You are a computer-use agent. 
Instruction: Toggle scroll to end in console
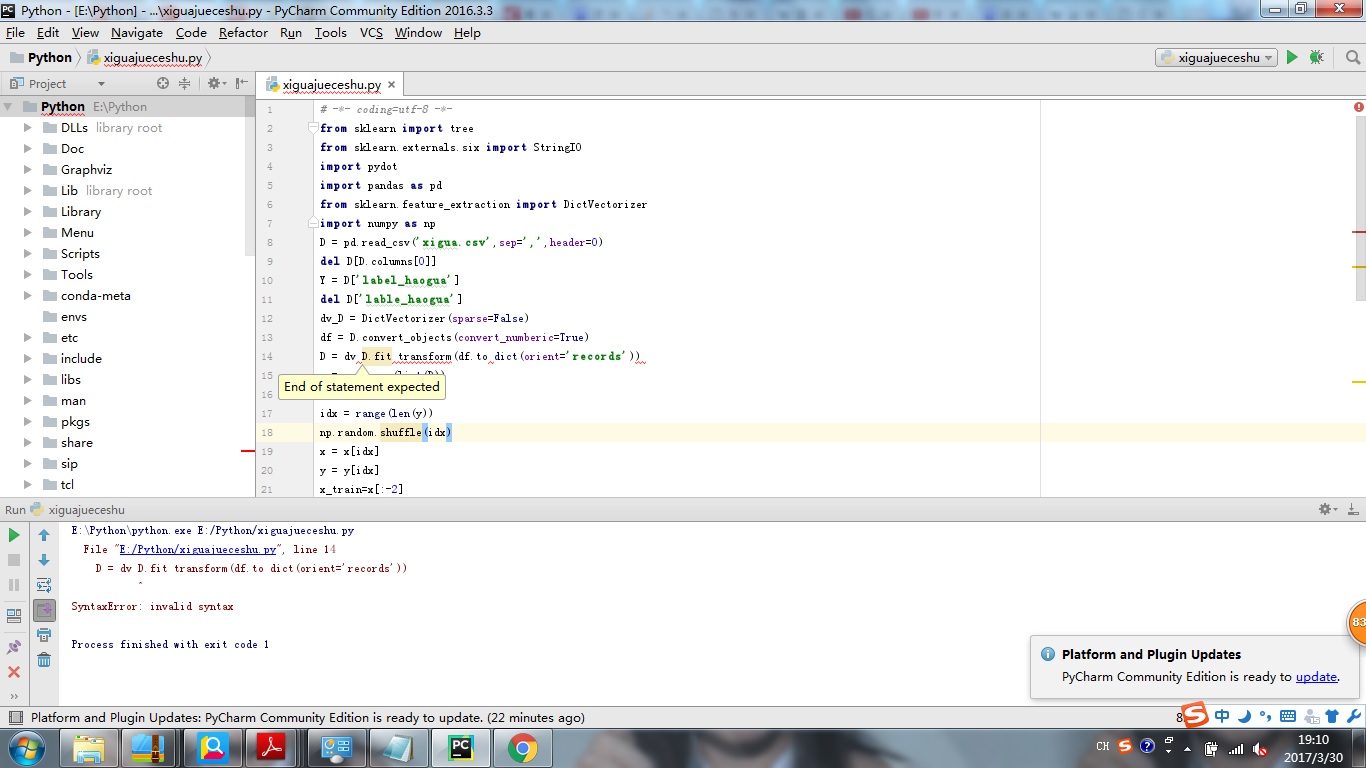pyautogui.click(x=44, y=610)
